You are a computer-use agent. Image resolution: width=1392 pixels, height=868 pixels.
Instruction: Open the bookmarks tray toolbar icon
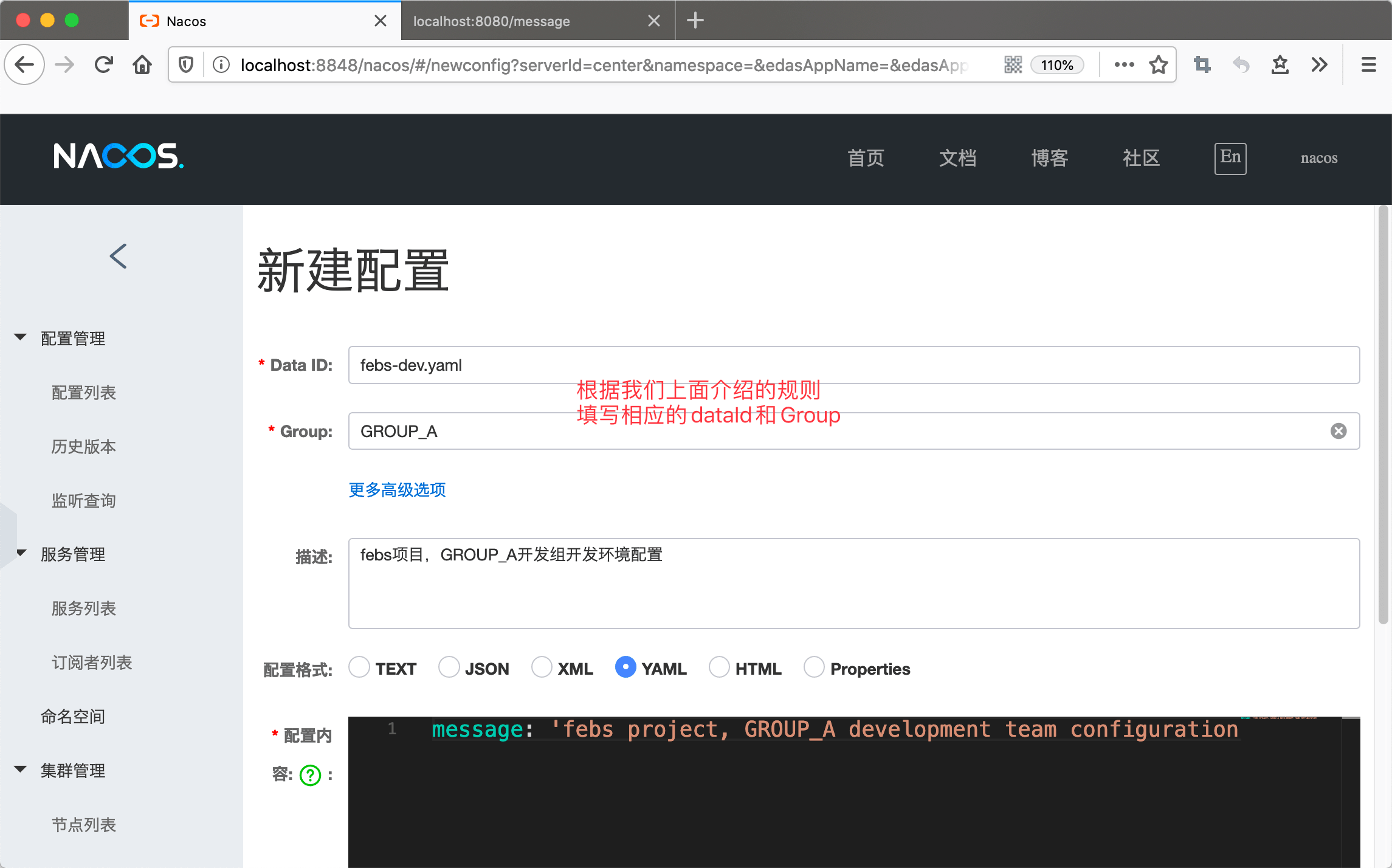pyautogui.click(x=1280, y=64)
